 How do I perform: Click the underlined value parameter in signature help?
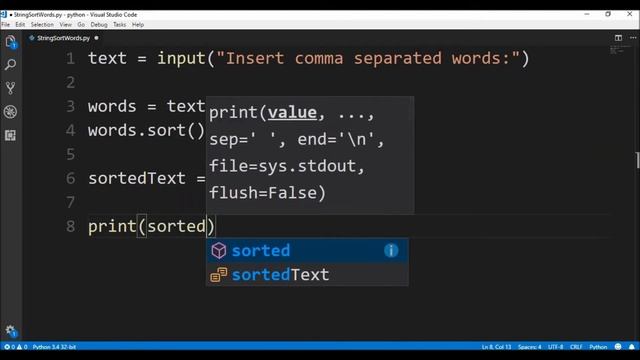pos(292,113)
